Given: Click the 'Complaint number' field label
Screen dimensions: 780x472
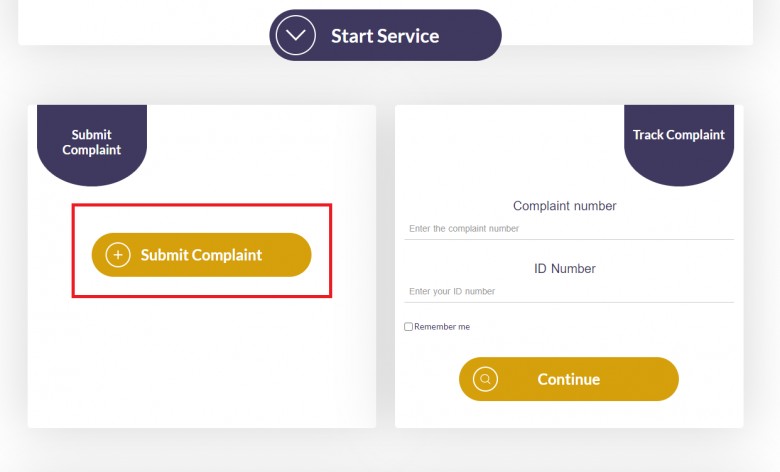Looking at the screenshot, I should (x=565, y=206).
